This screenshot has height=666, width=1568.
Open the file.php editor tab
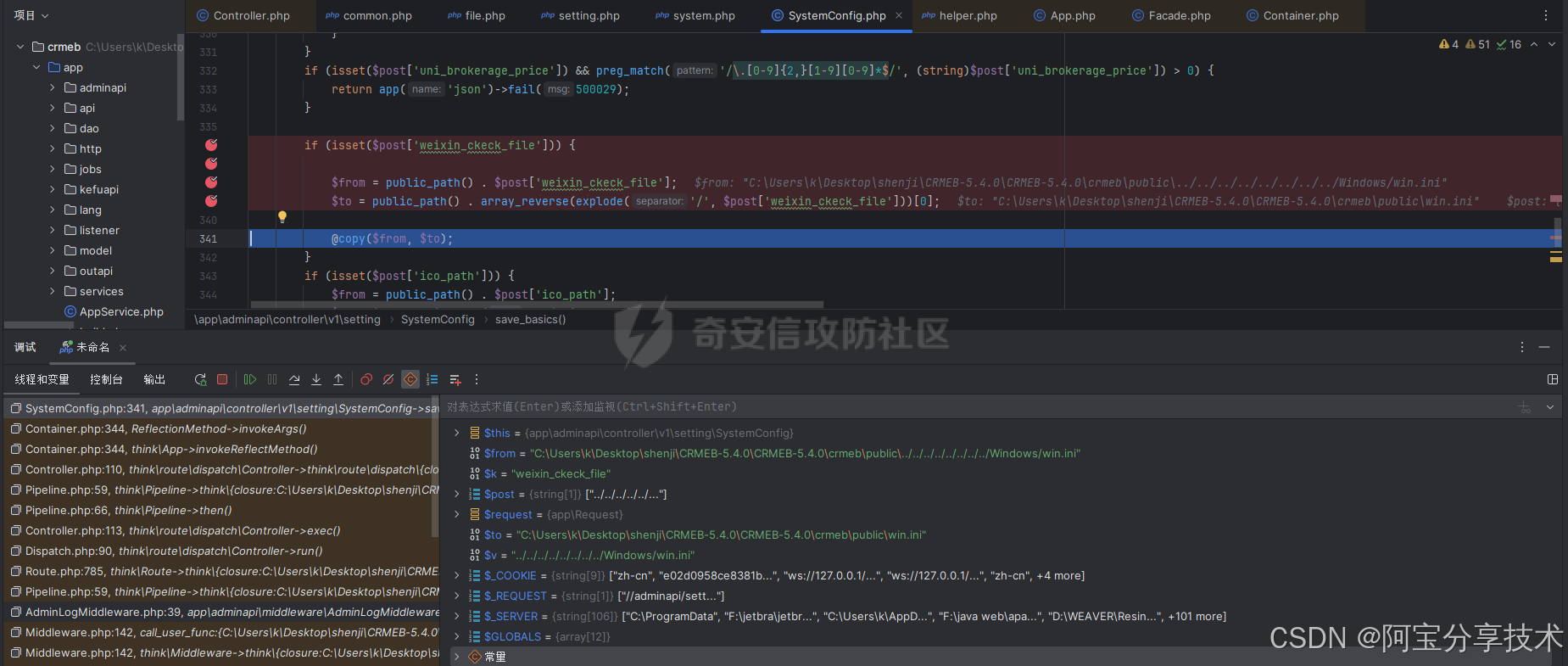(477, 15)
